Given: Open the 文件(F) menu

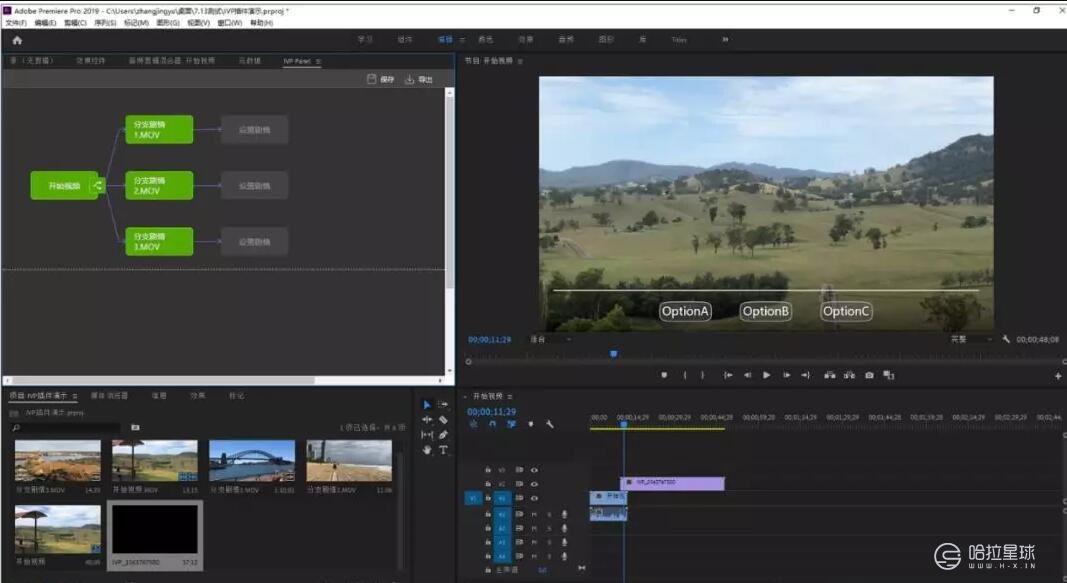Looking at the screenshot, I should (16, 23).
